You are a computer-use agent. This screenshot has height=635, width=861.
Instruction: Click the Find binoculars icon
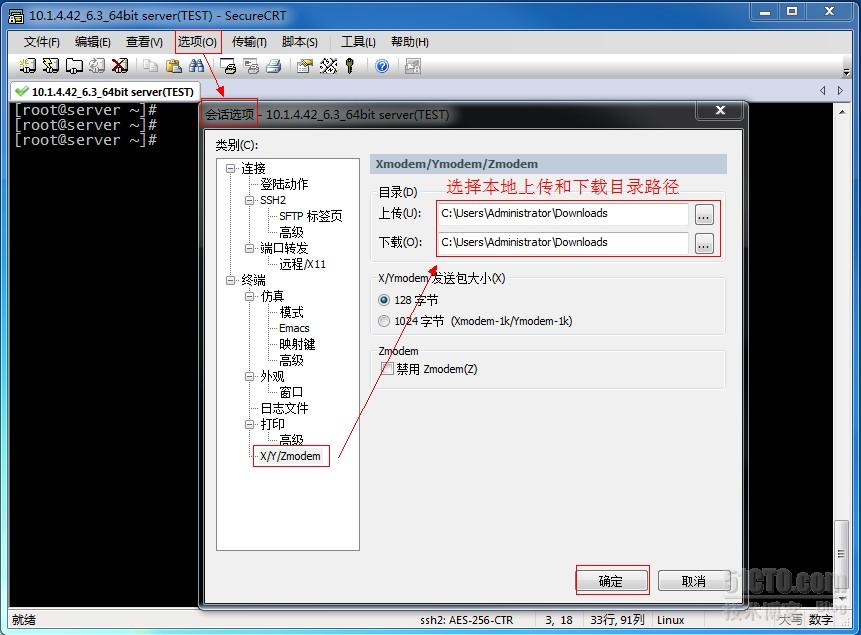coord(196,66)
